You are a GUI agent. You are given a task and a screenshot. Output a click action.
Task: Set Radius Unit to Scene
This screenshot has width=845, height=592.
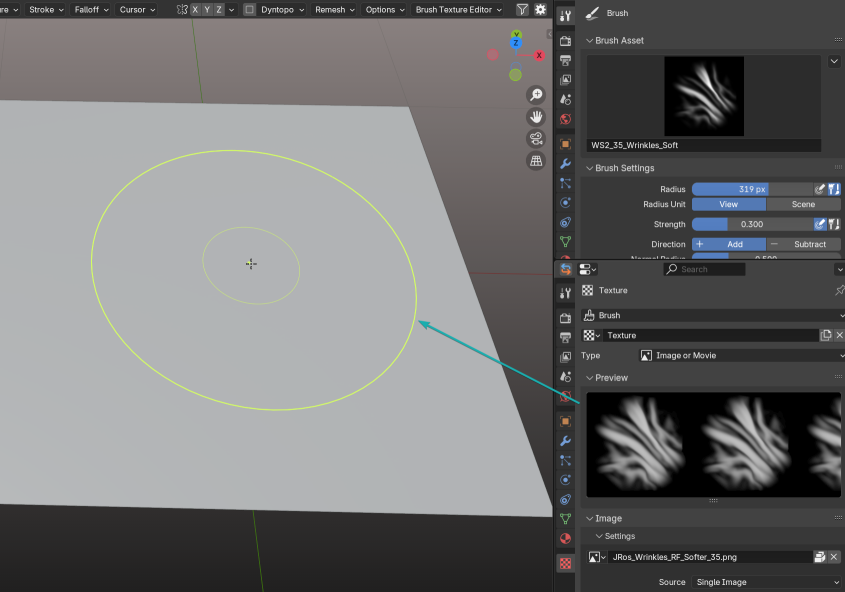tap(804, 204)
